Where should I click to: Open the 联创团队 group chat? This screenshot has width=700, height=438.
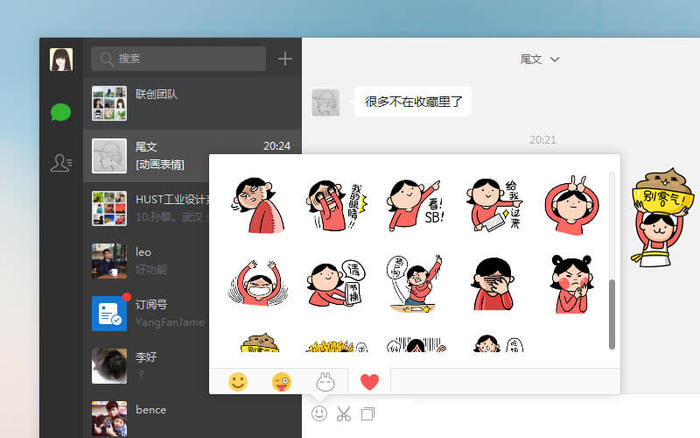point(192,103)
